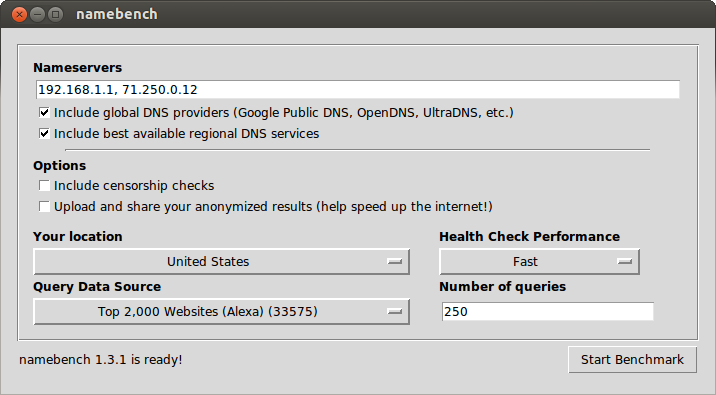Start the benchmark

[632, 360]
